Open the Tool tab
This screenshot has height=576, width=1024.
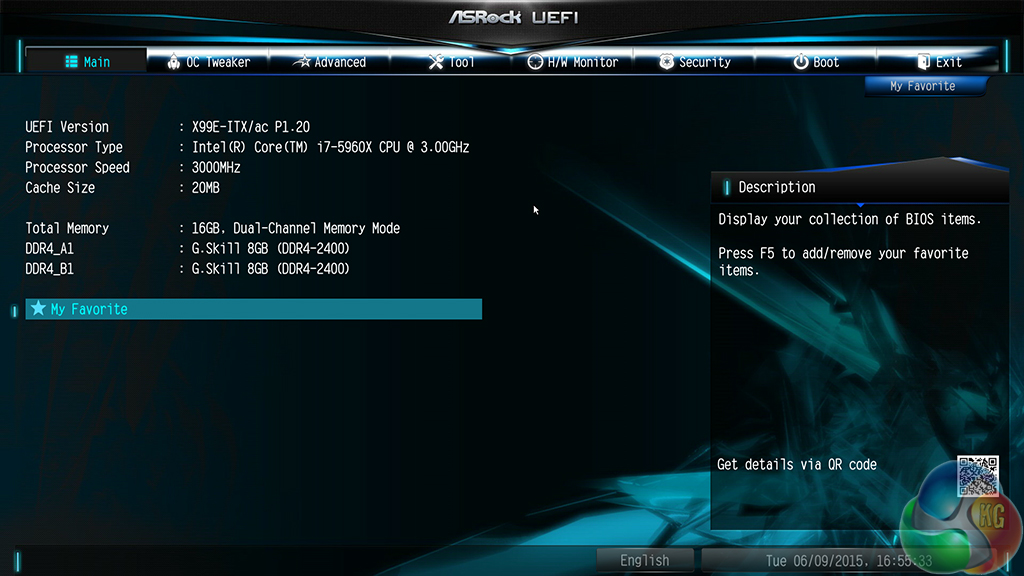click(451, 61)
